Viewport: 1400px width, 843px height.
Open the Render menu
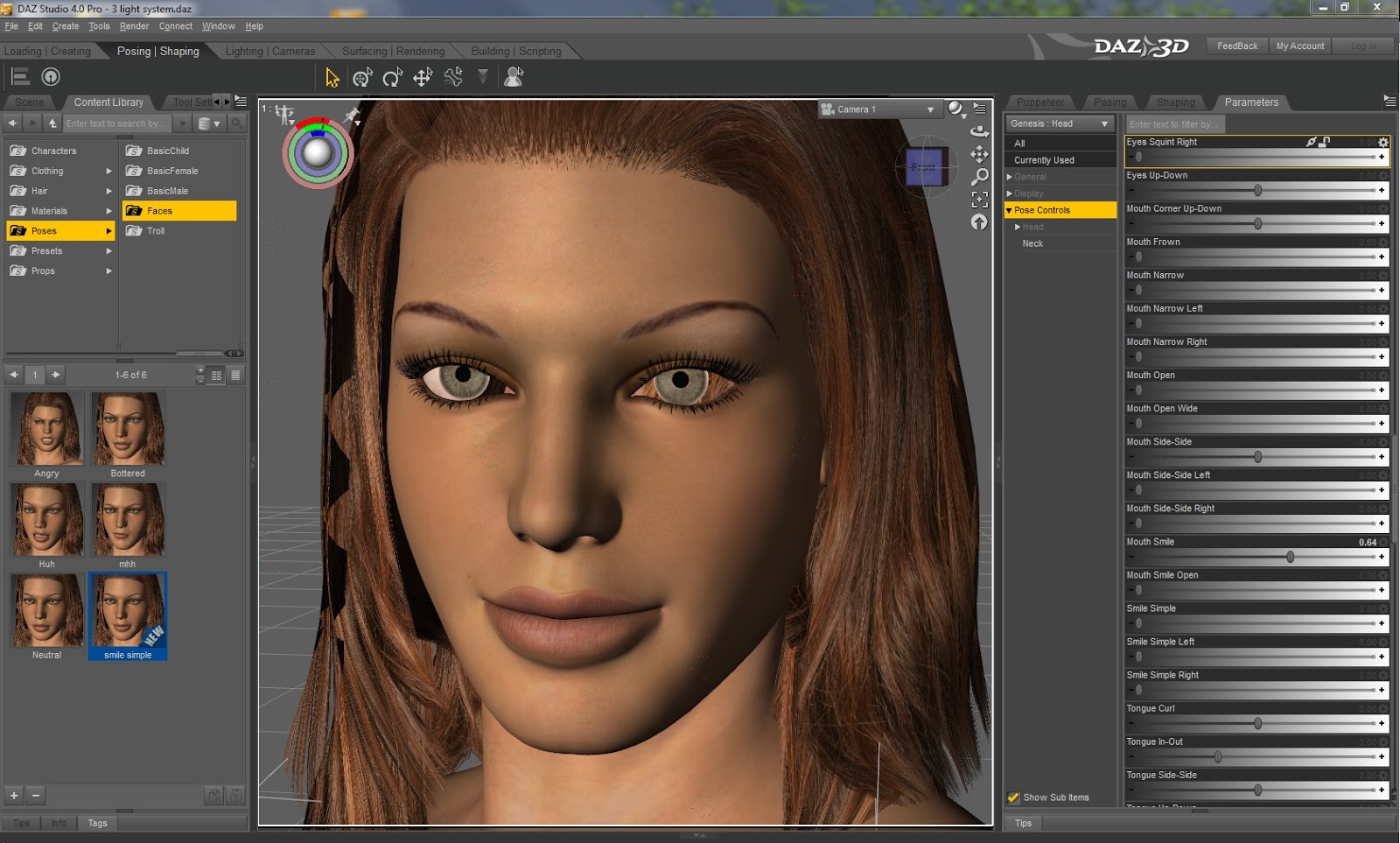click(134, 26)
